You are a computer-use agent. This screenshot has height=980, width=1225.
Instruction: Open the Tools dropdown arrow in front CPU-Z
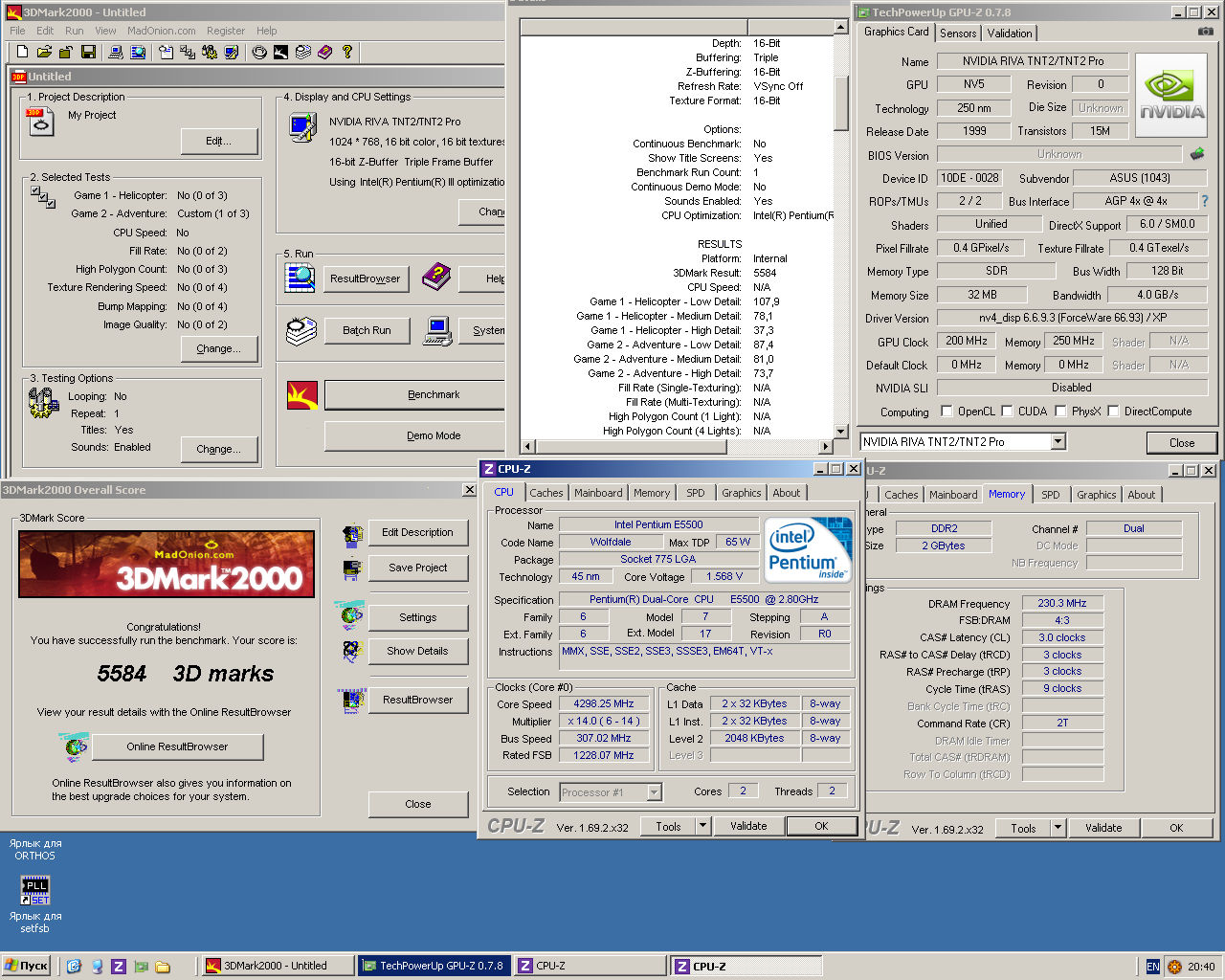(x=702, y=826)
